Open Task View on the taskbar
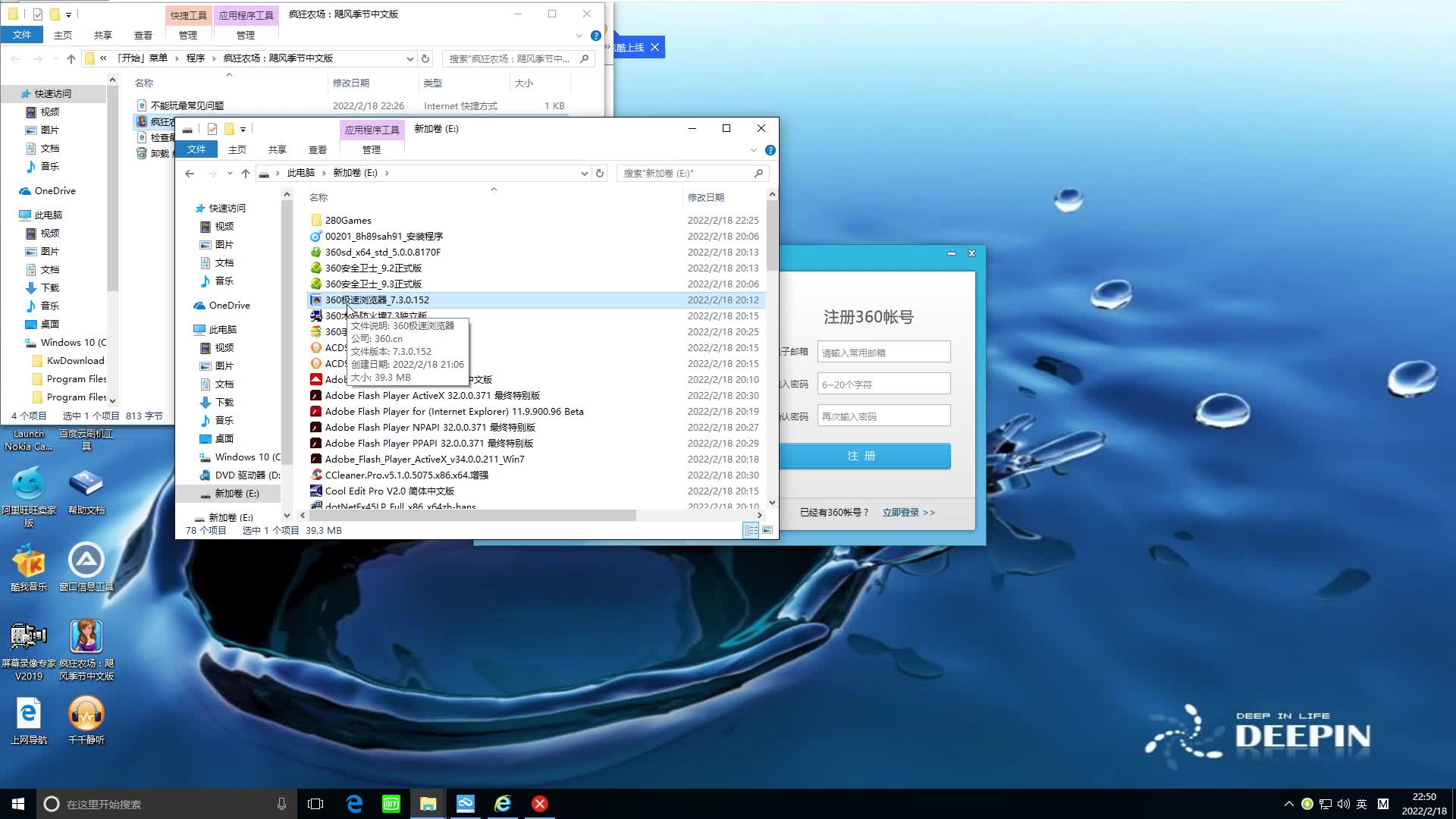The image size is (1456, 819). [315, 804]
